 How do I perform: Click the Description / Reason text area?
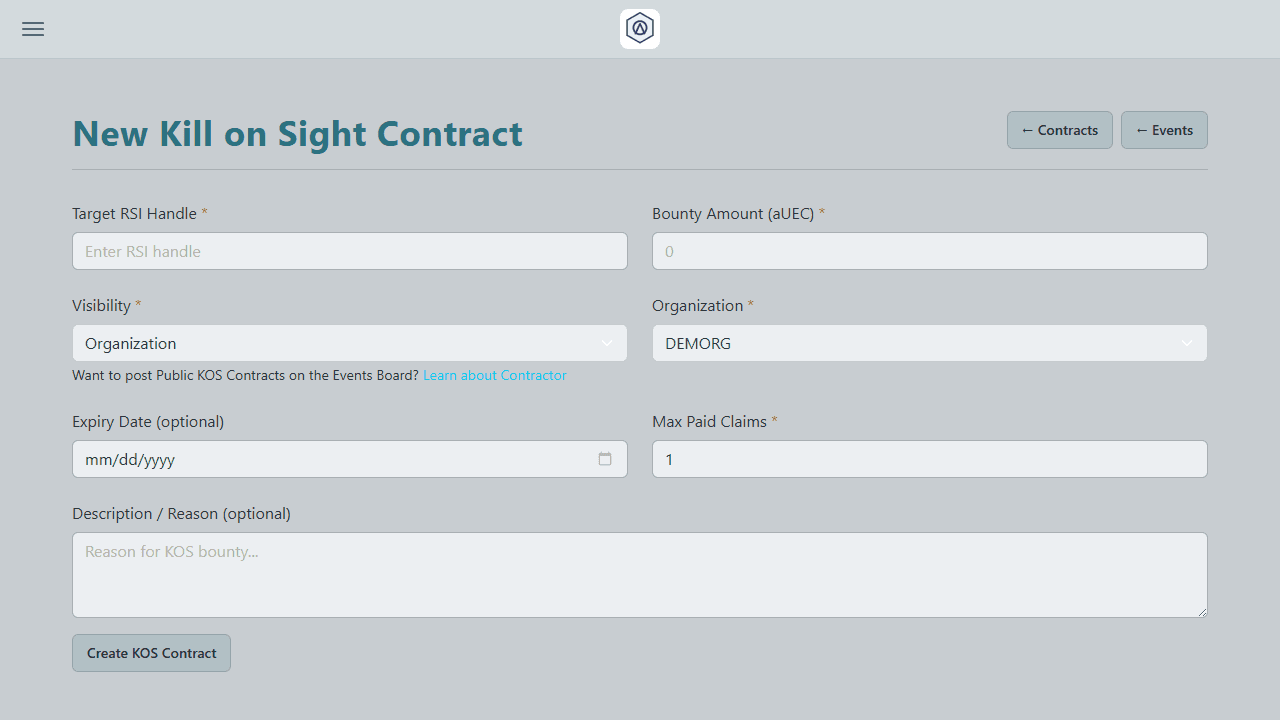pos(639,575)
